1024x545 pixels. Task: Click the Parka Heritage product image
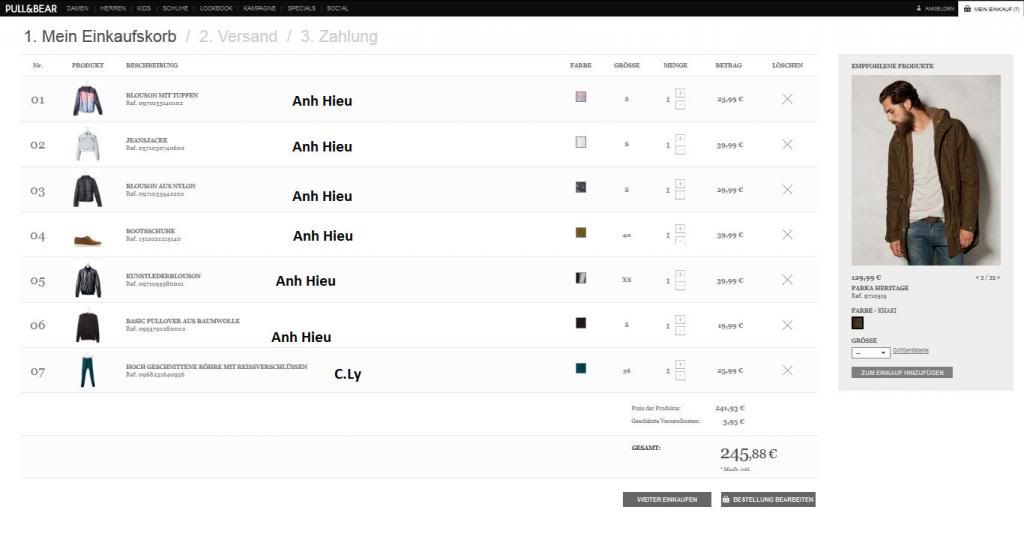tap(925, 170)
